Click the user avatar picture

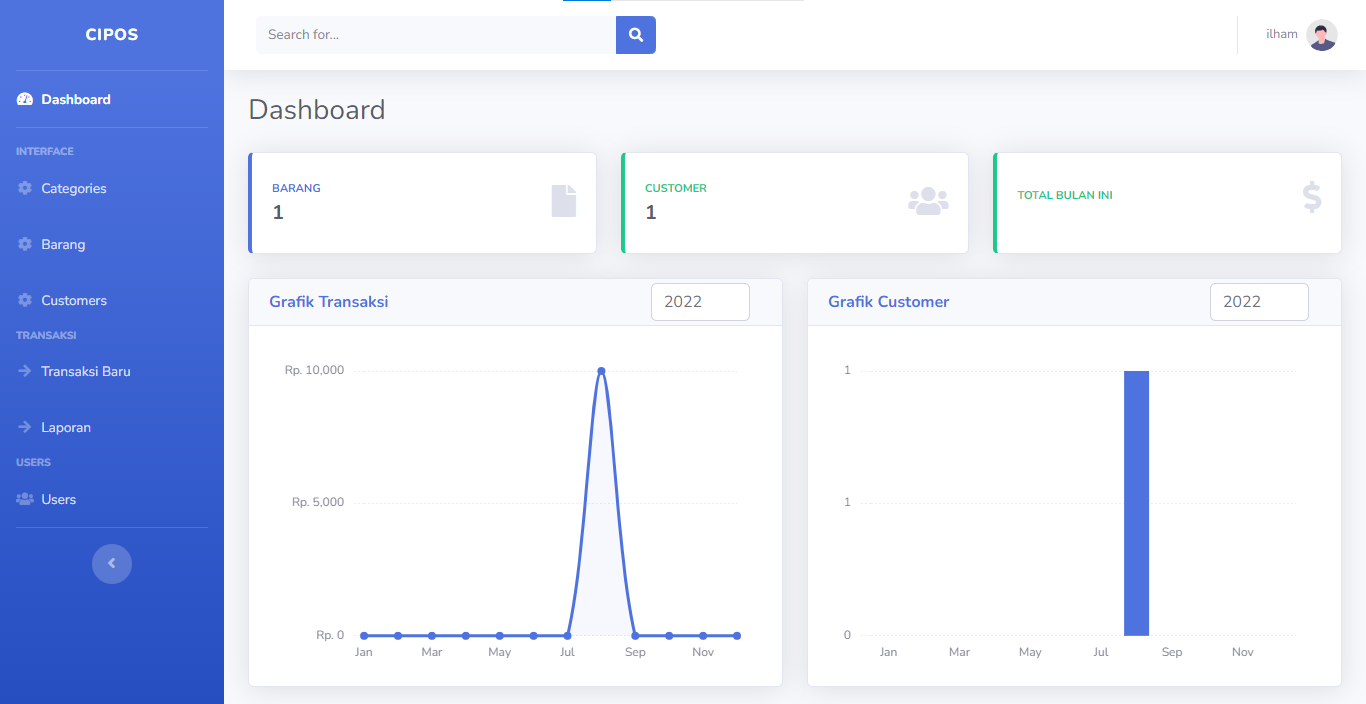1321,35
